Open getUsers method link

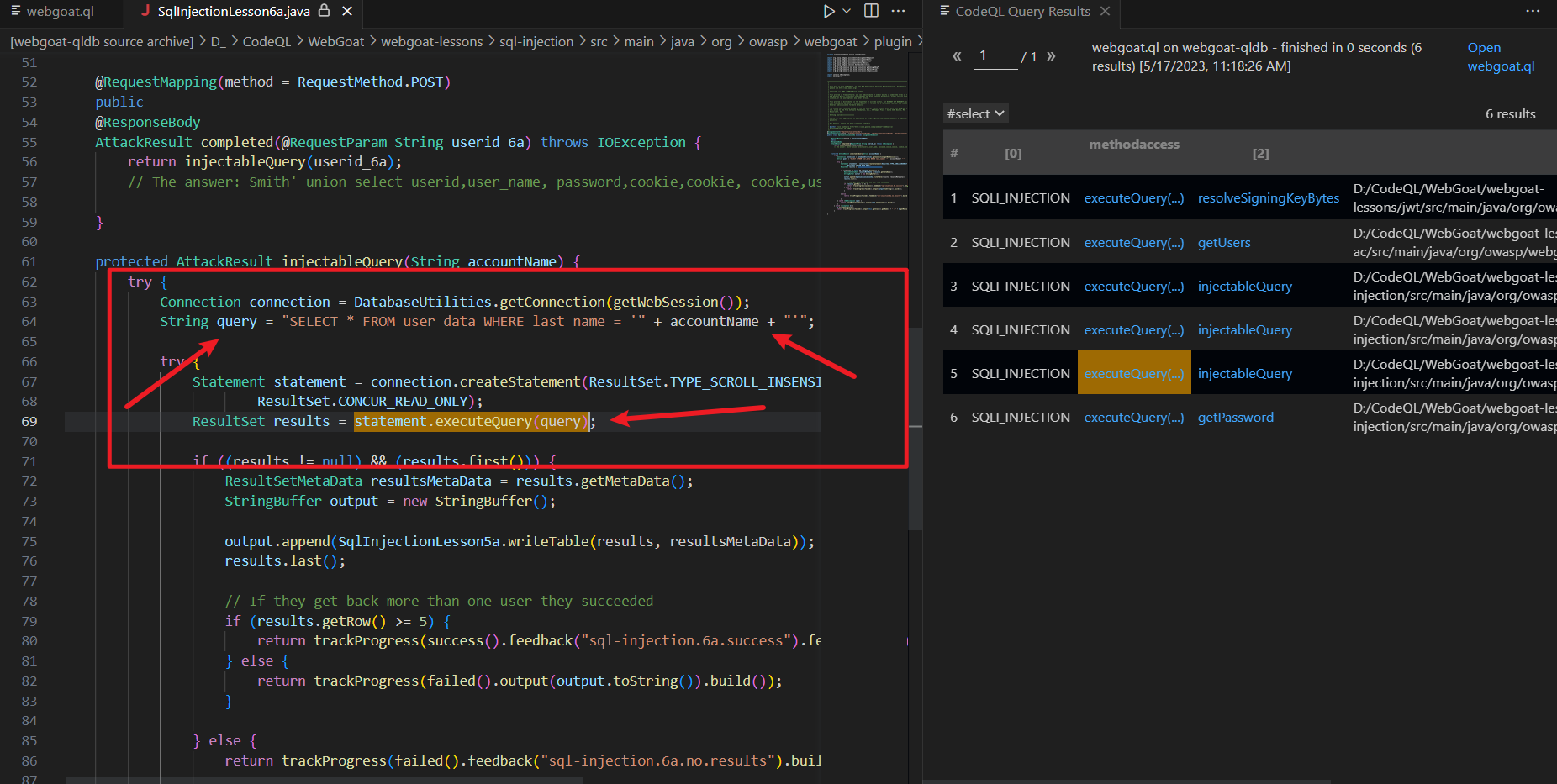tap(1223, 243)
